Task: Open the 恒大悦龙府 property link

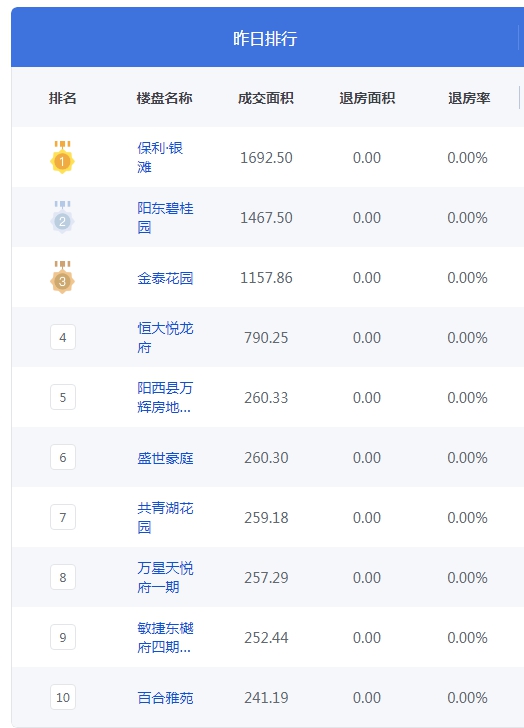Action: point(165,337)
